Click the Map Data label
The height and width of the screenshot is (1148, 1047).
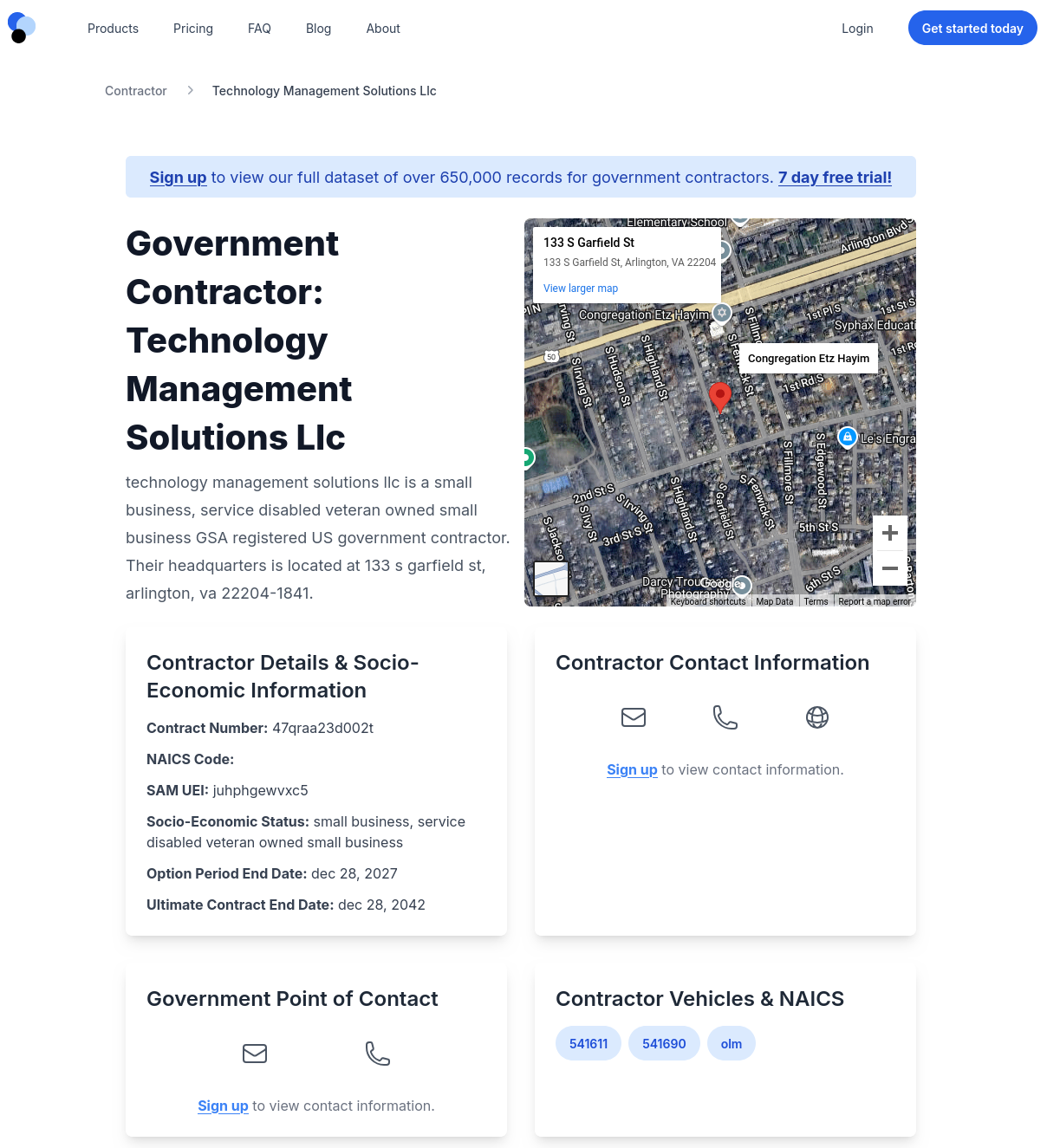pyautogui.click(x=774, y=601)
